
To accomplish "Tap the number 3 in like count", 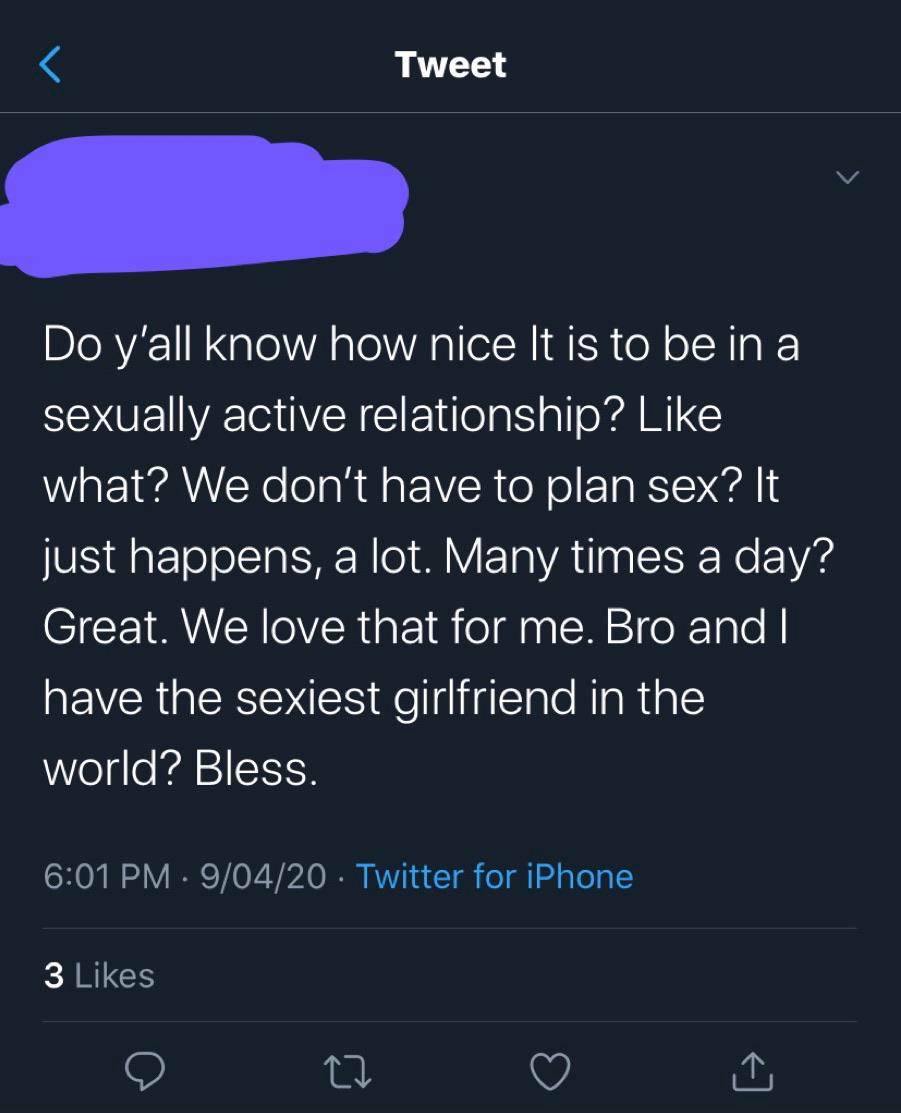I will click(53, 975).
